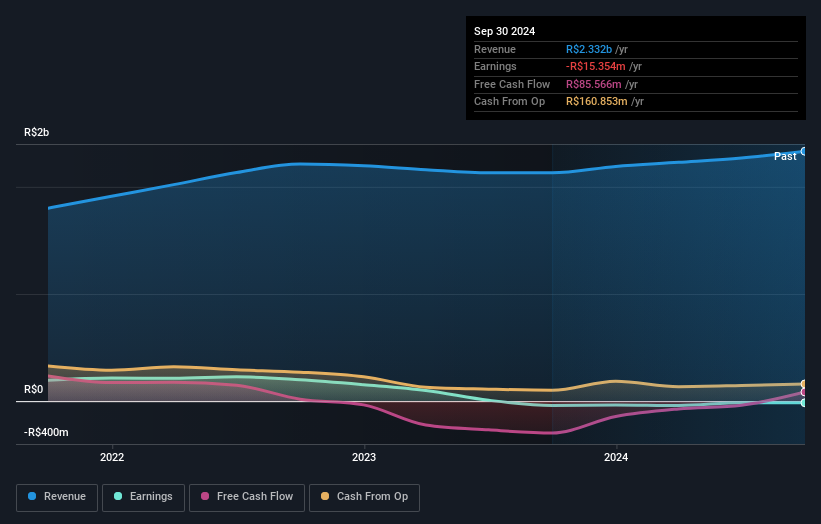Screen dimensions: 821x524
Task: Click the orange Cash From Op endpoint marker
Action: coord(804,384)
